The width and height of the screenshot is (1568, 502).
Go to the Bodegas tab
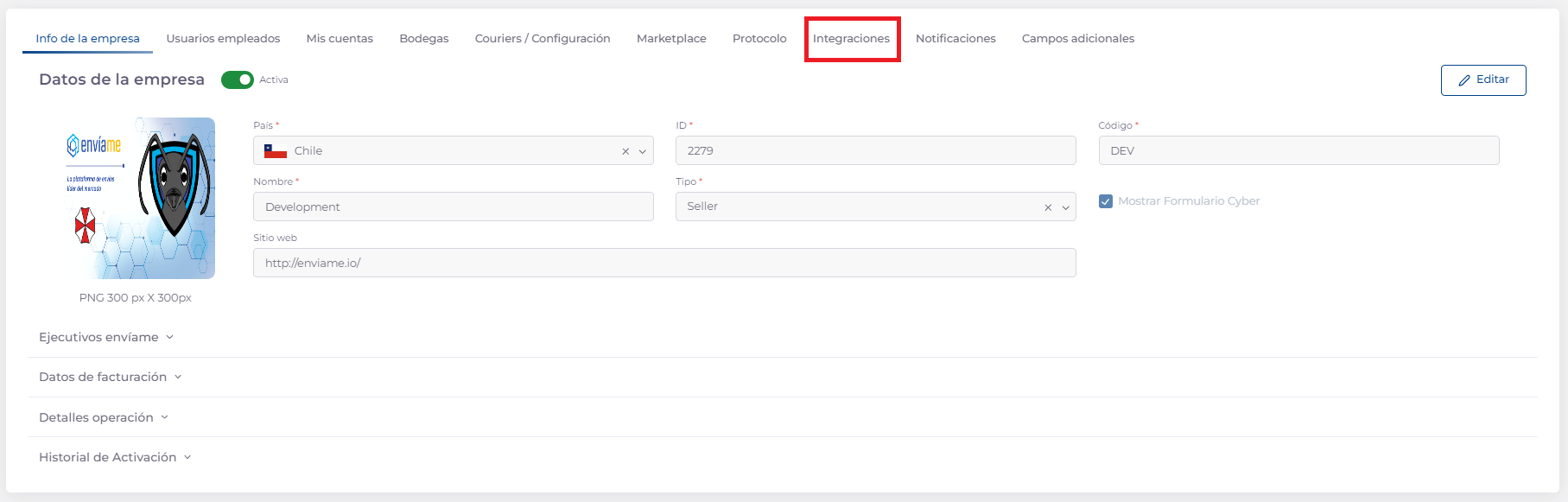pyautogui.click(x=423, y=39)
